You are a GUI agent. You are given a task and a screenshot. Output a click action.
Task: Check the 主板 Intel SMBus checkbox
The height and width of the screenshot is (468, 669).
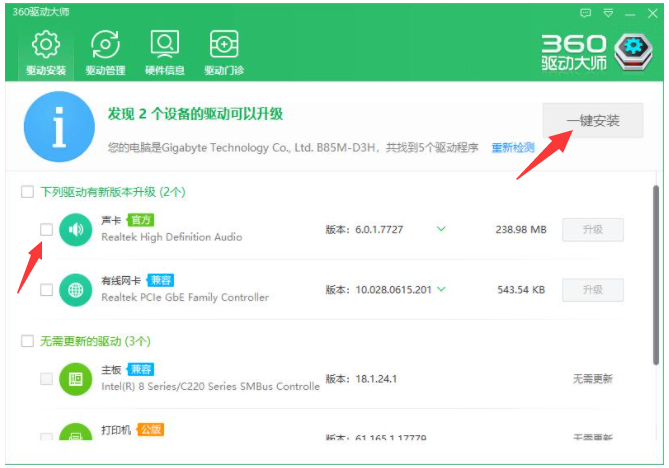[x=47, y=379]
